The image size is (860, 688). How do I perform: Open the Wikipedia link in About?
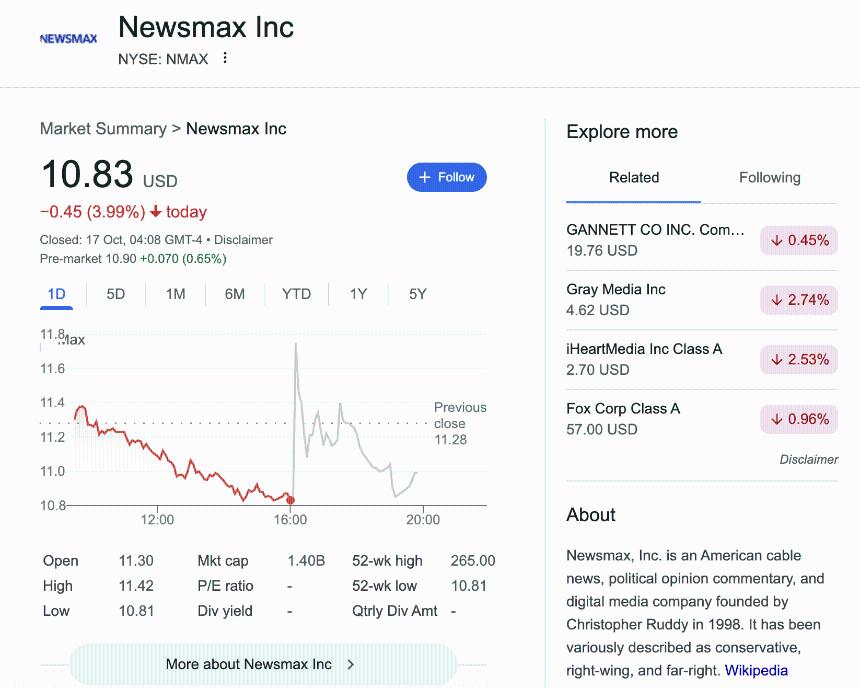[x=756, y=670]
